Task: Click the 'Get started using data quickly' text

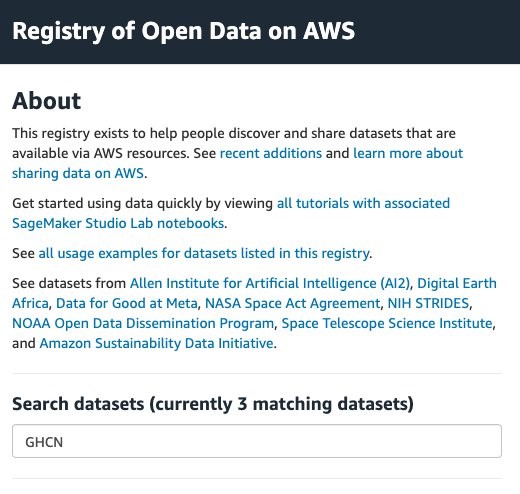Action: click(x=142, y=203)
